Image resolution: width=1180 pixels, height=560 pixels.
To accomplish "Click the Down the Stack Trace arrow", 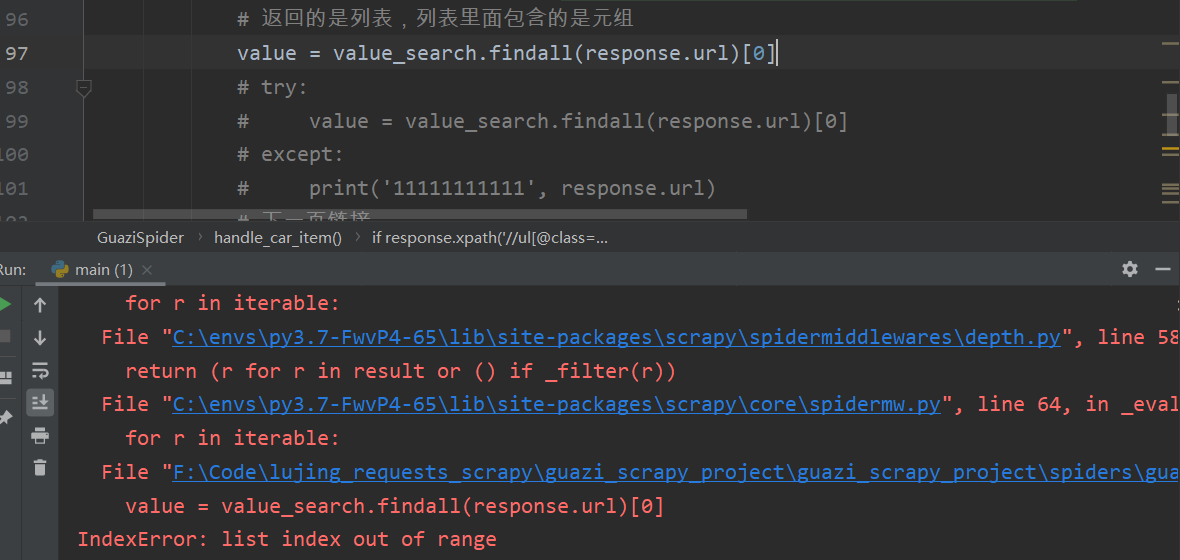I will click(40, 338).
